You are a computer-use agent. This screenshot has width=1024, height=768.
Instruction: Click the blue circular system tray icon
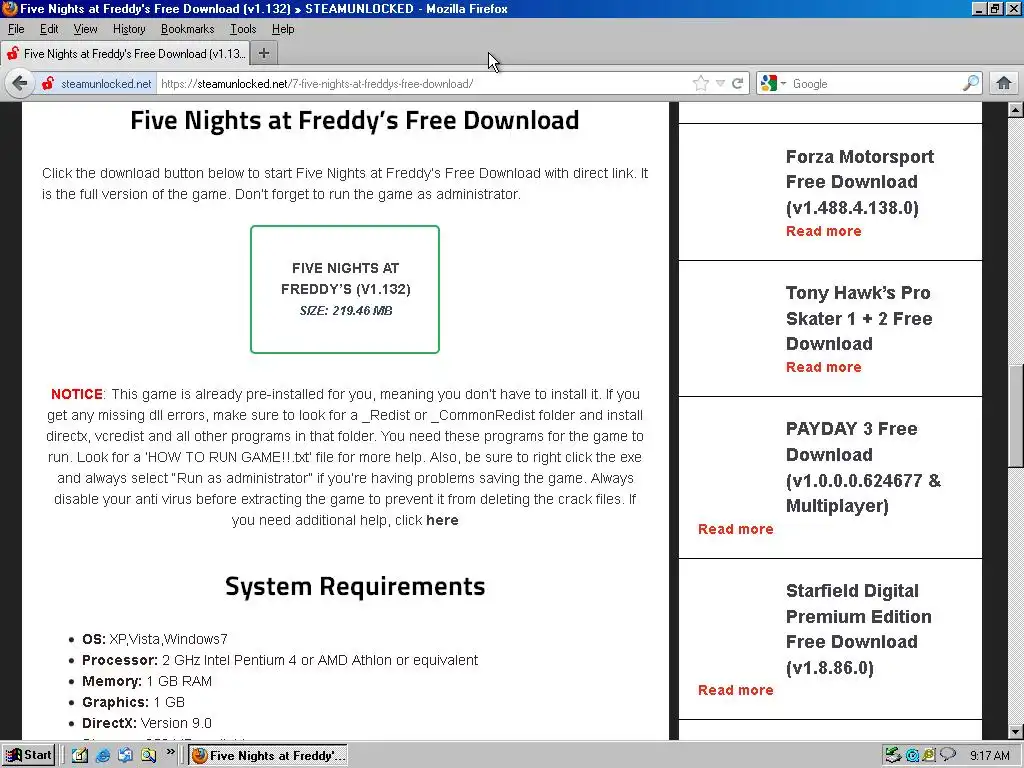tap(912, 756)
